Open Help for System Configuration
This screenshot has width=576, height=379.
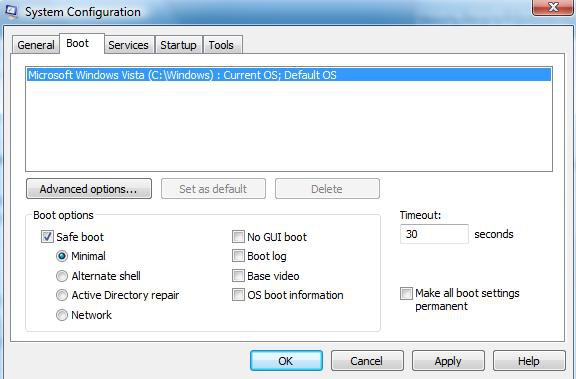click(x=529, y=361)
